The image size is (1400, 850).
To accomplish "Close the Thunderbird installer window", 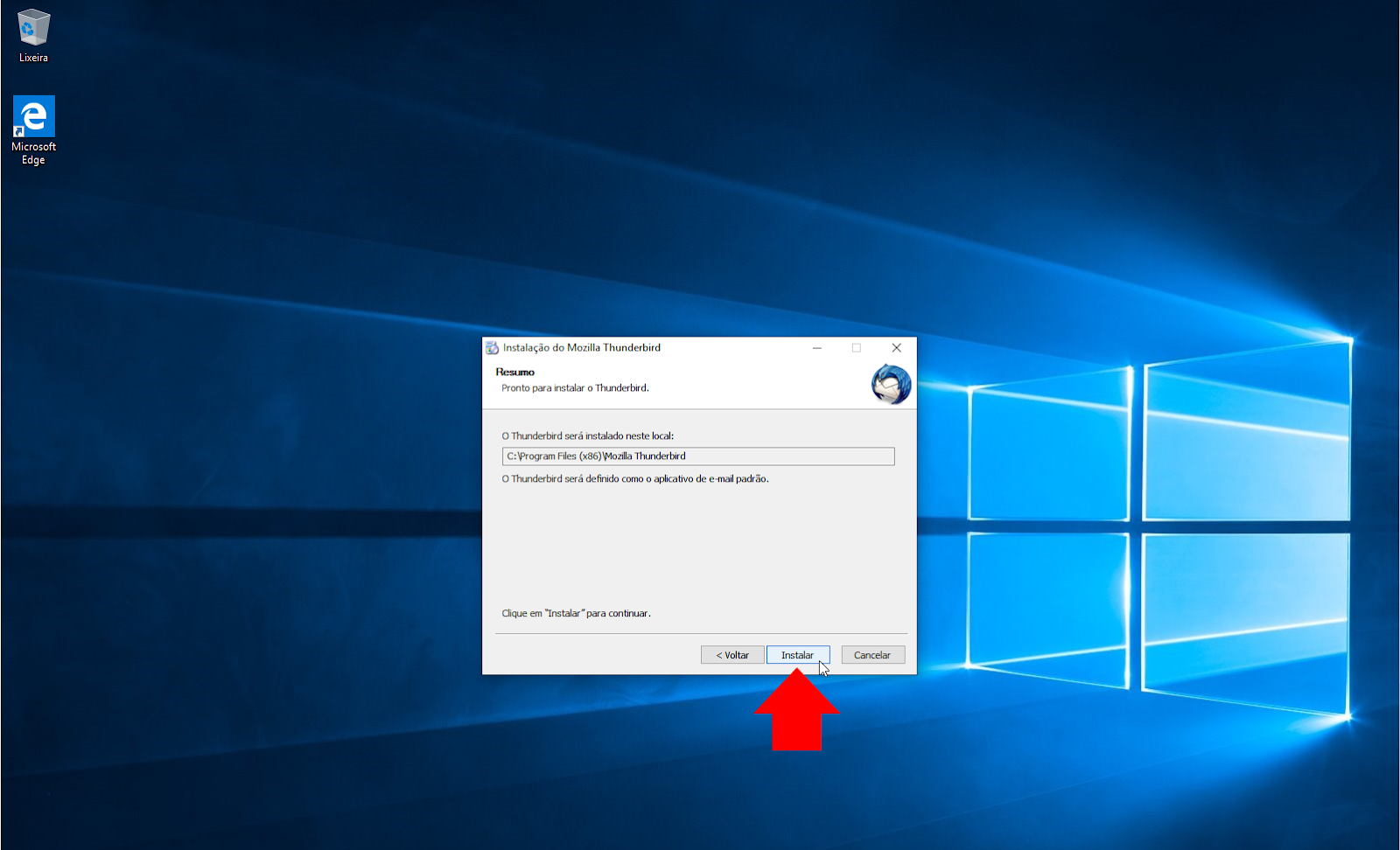I will point(896,348).
